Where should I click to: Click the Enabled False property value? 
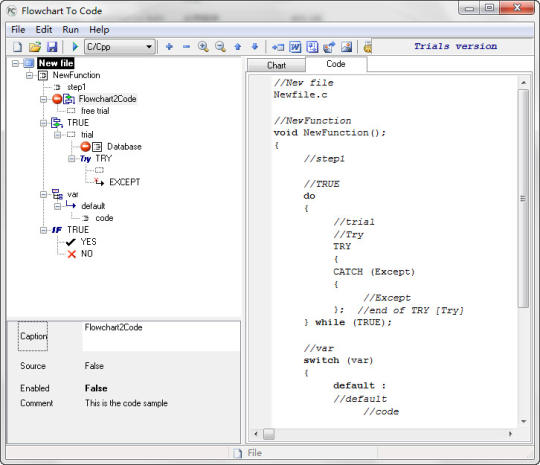[x=96, y=388]
